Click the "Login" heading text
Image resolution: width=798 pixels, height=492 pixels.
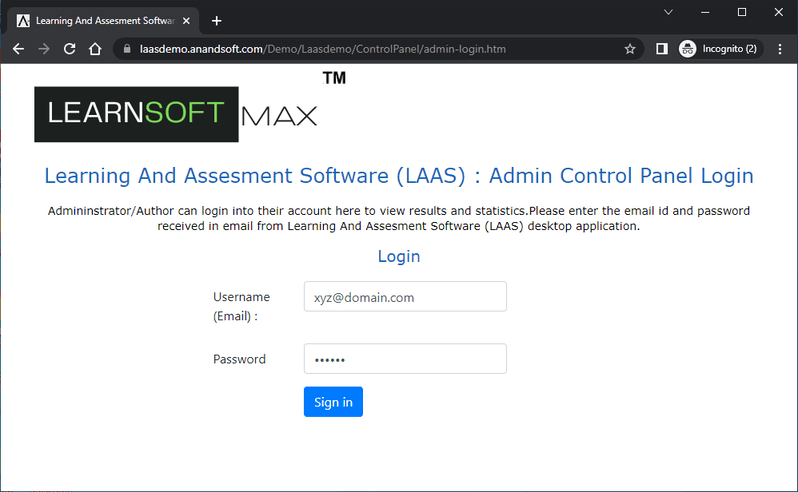[x=399, y=256]
